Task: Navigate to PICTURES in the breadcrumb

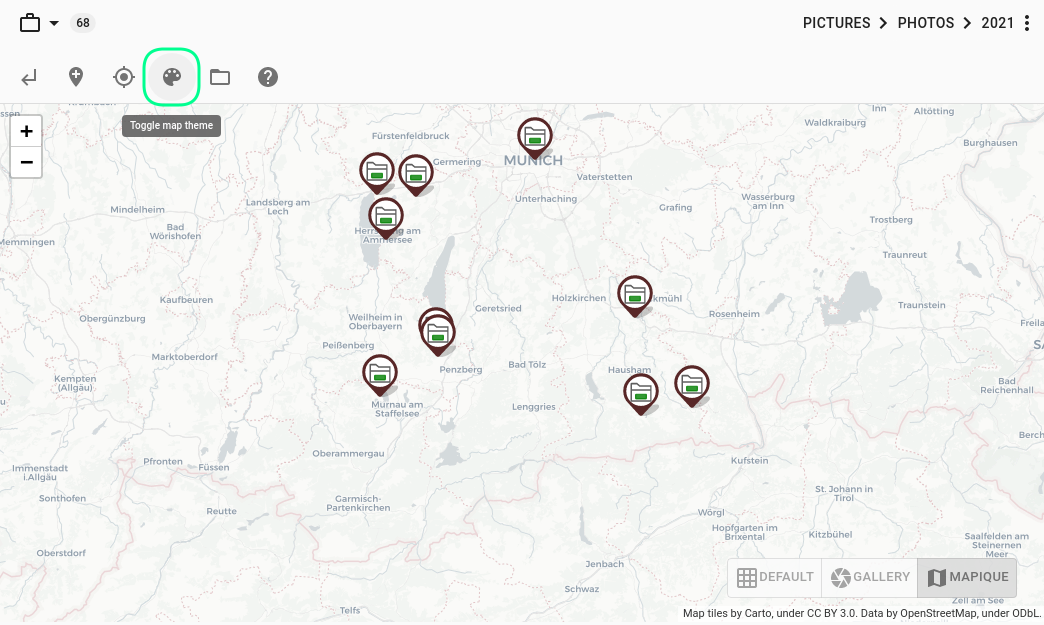Action: 836,22
